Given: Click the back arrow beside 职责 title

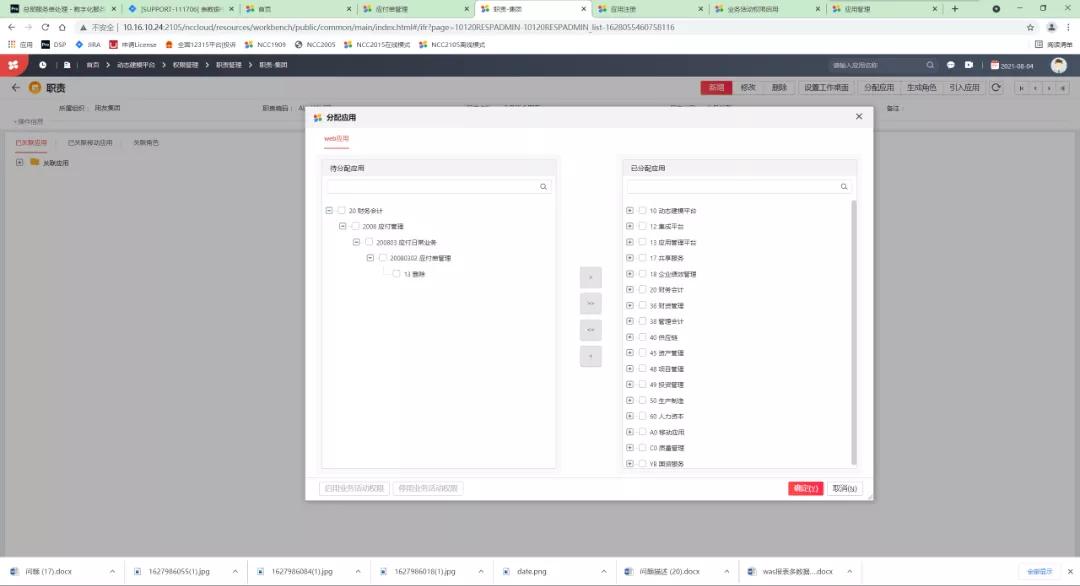Looking at the screenshot, I should point(16,87).
